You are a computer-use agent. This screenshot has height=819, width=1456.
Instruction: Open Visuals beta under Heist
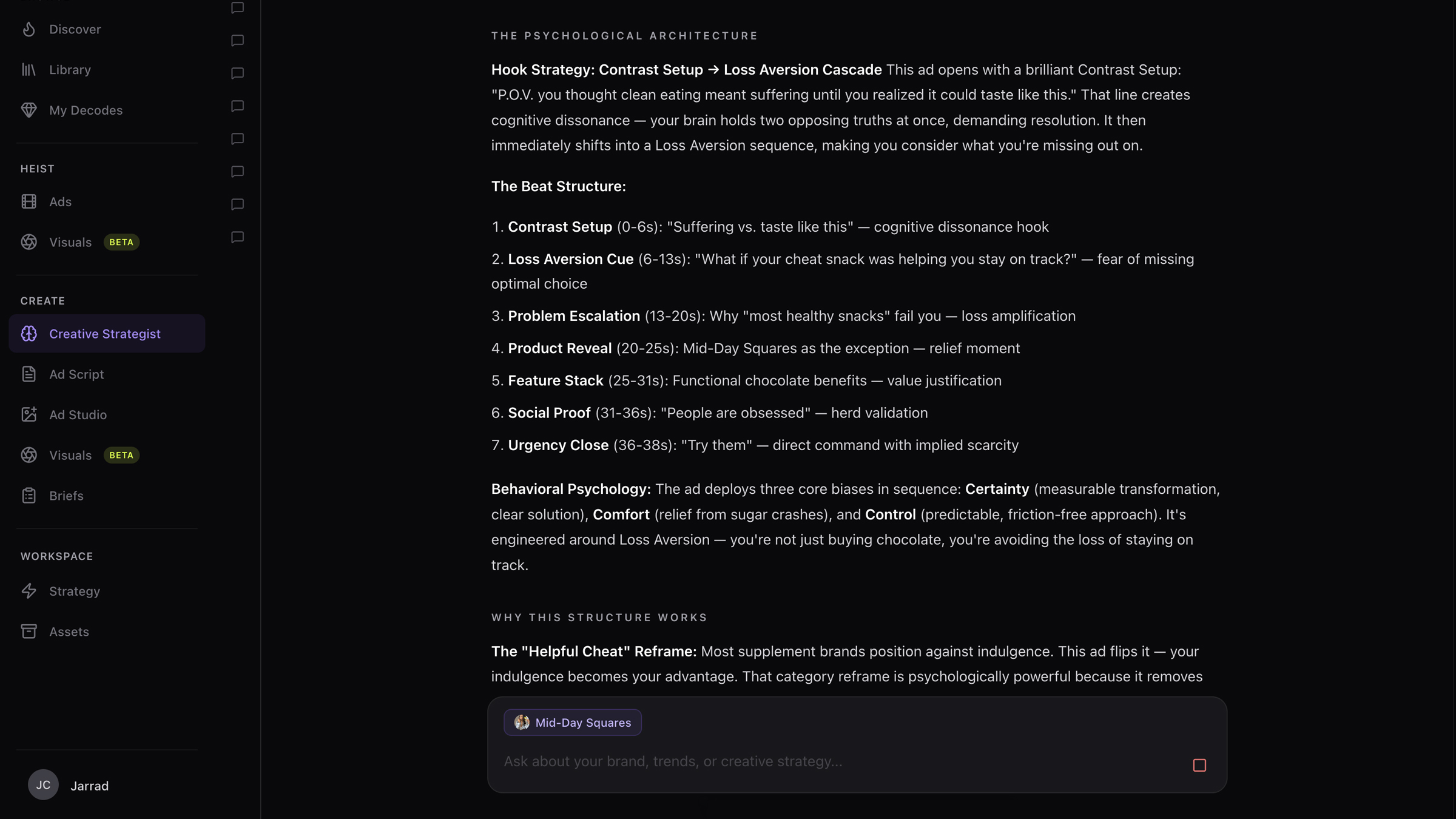[70, 242]
